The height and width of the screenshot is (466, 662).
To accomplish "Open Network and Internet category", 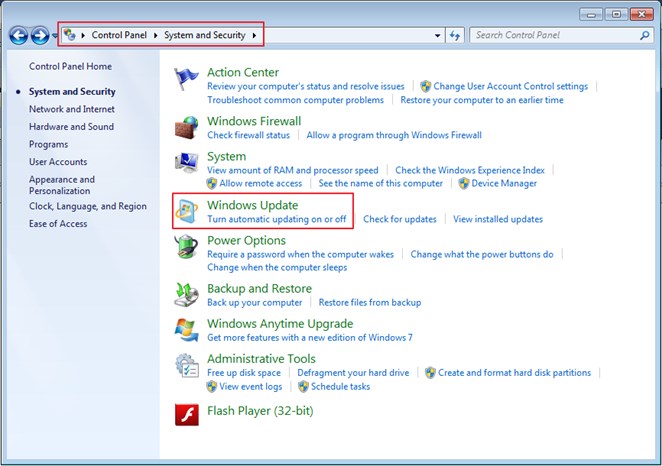I will (x=72, y=109).
